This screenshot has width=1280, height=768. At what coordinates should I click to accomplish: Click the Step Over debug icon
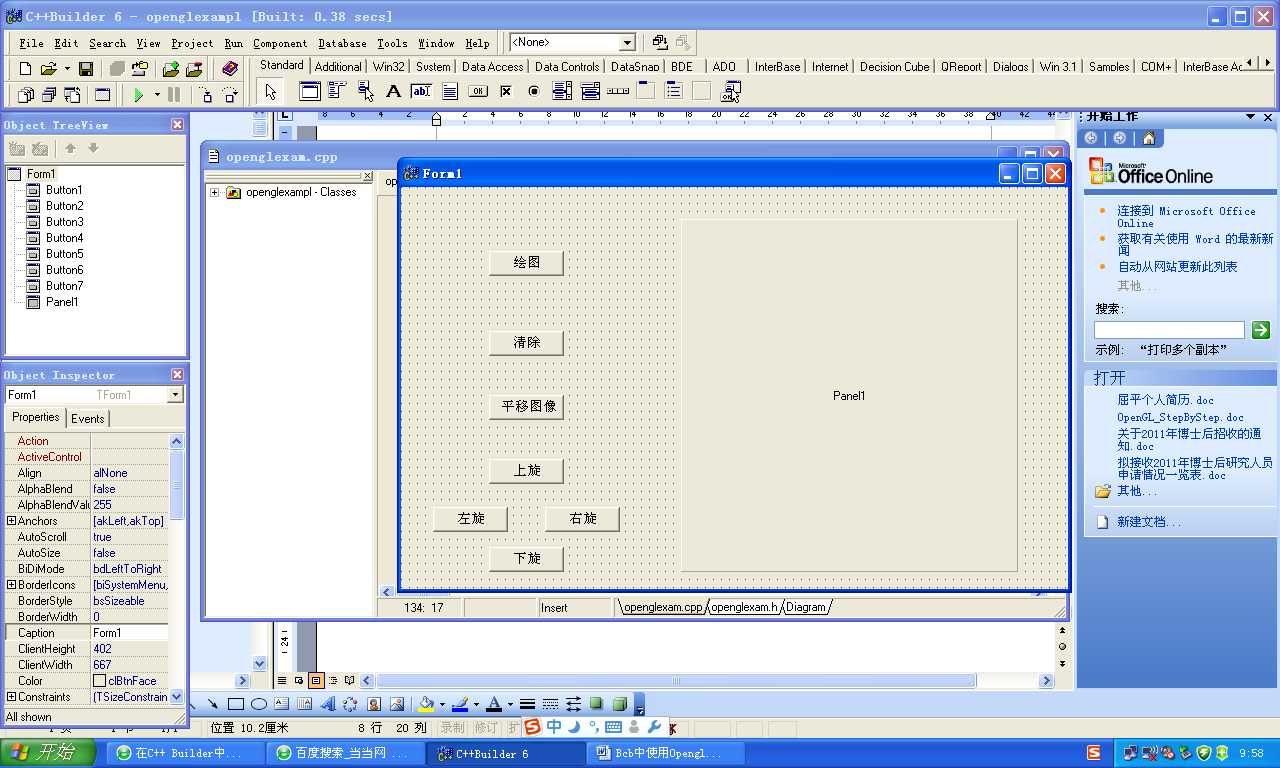[230, 95]
